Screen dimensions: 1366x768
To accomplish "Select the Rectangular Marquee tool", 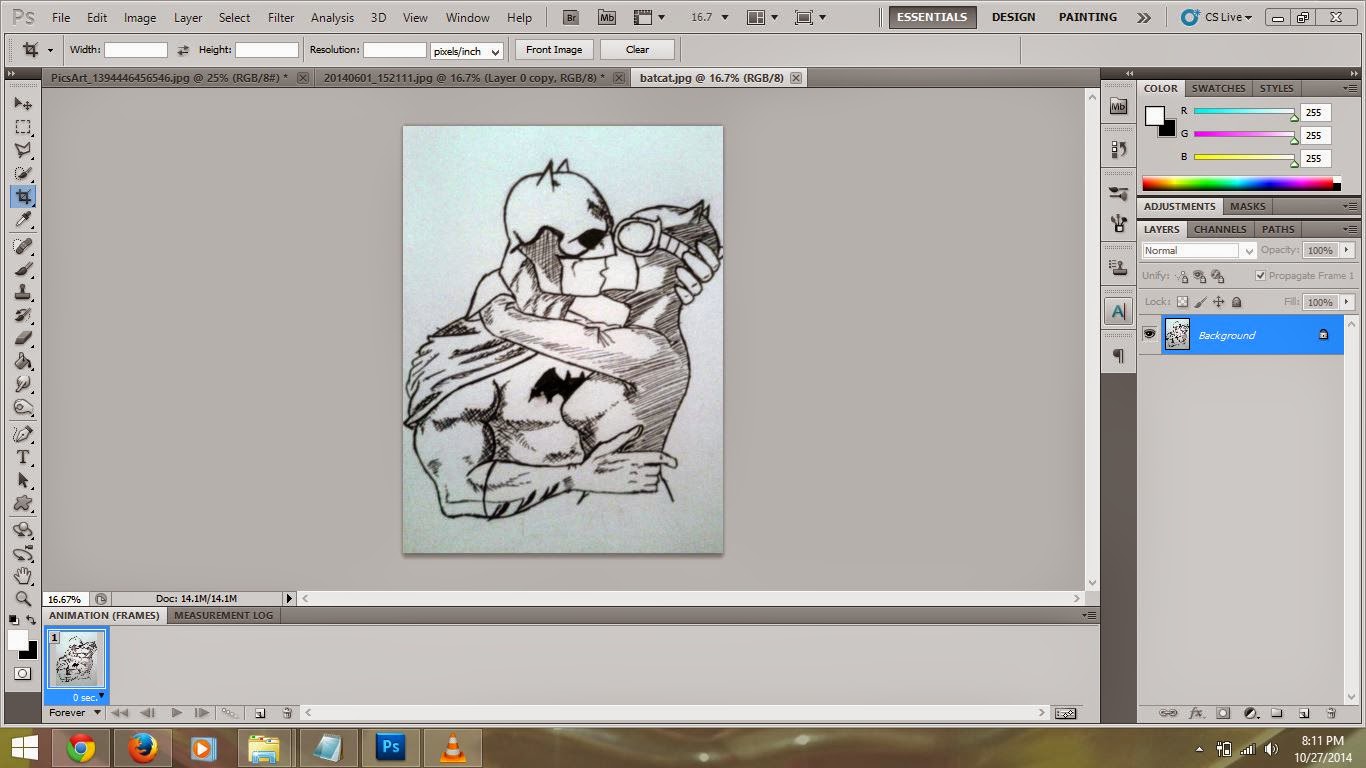I will pyautogui.click(x=23, y=127).
